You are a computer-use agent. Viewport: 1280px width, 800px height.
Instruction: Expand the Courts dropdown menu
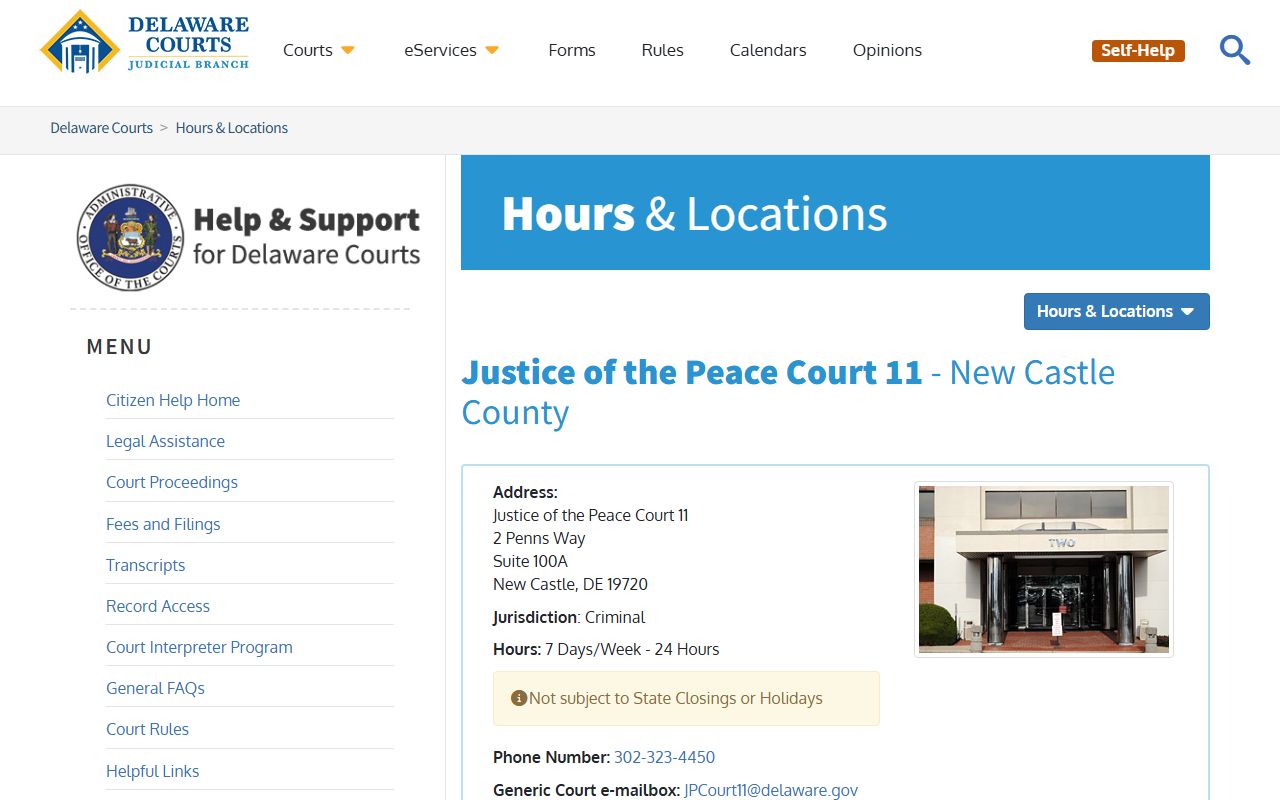[x=319, y=50]
